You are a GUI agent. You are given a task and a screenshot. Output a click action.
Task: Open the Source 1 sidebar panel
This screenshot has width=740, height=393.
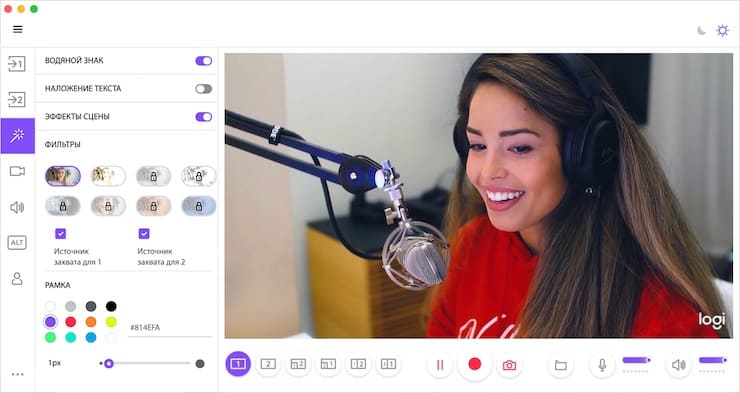click(x=17, y=64)
